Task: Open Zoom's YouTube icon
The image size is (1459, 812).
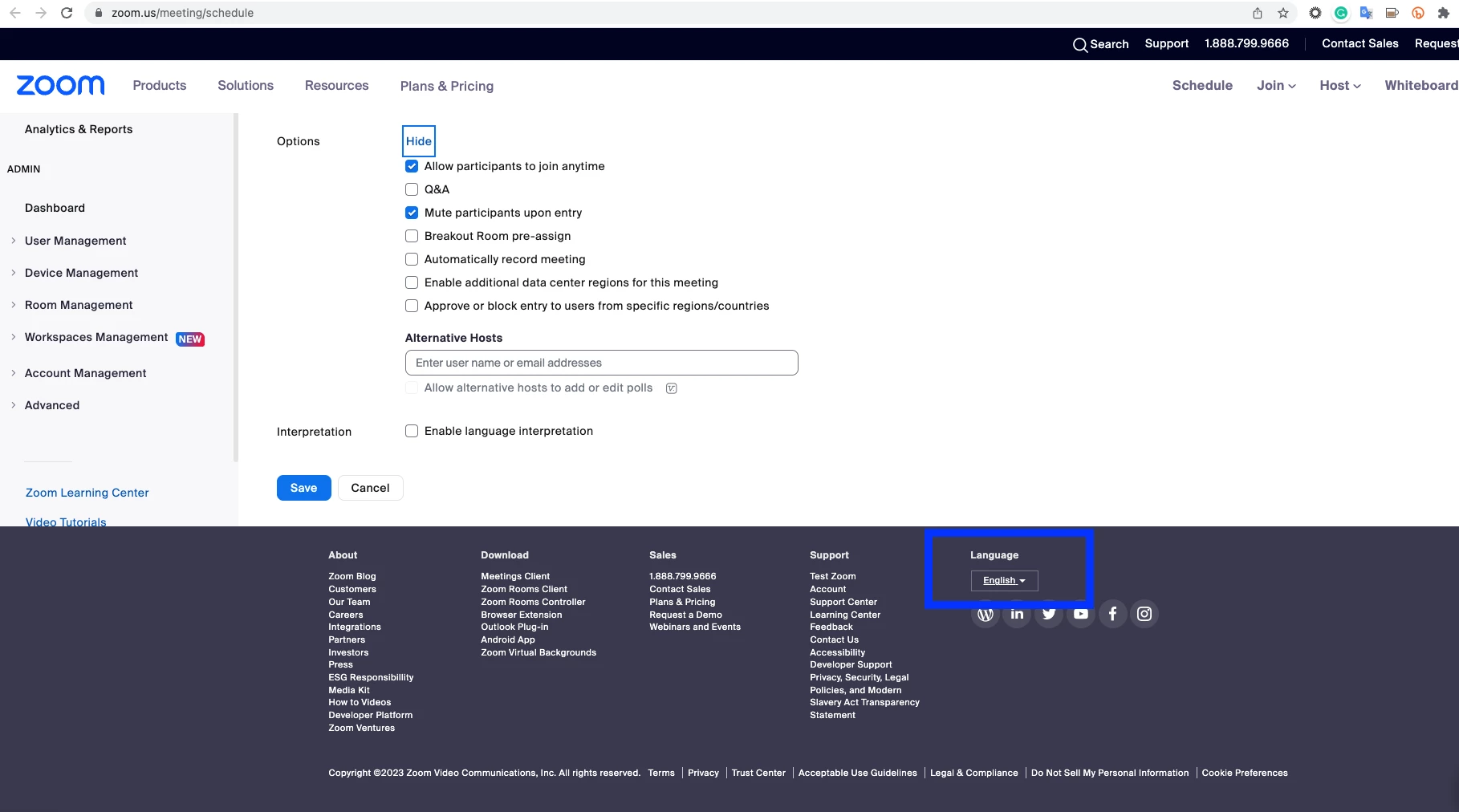Action: [x=1081, y=614]
